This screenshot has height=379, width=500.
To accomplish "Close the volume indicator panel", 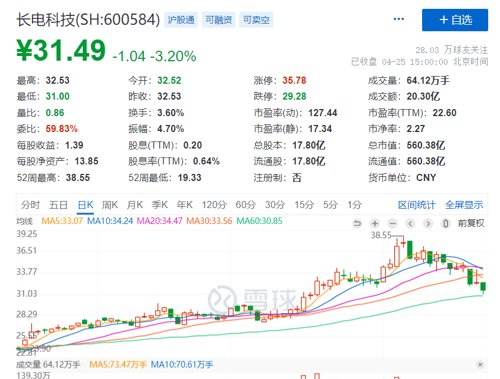I will 480,364.
